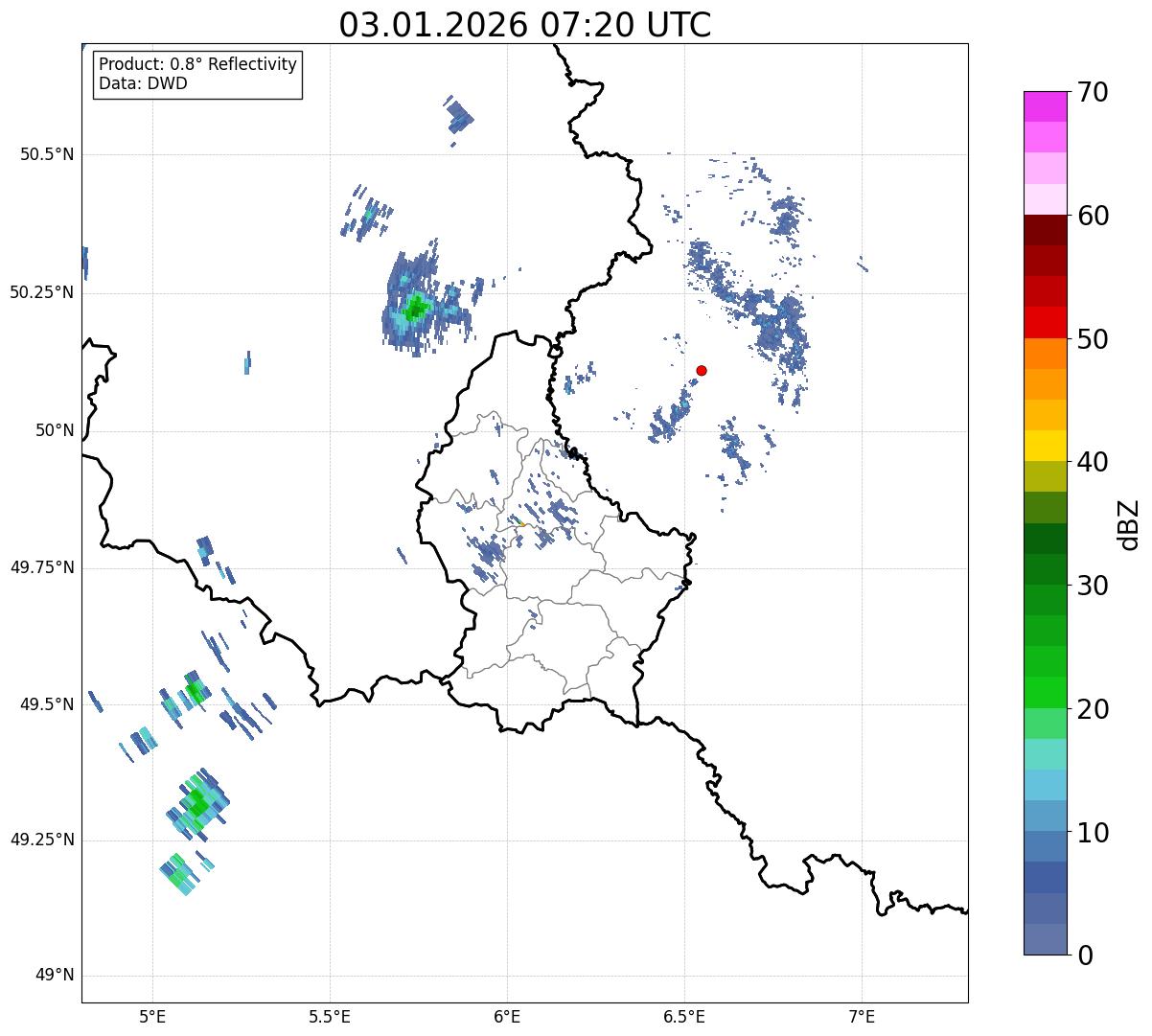This screenshot has width=1152, height=1036.
Task: Click the longitude label "6.5°E"
Action: (684, 1016)
